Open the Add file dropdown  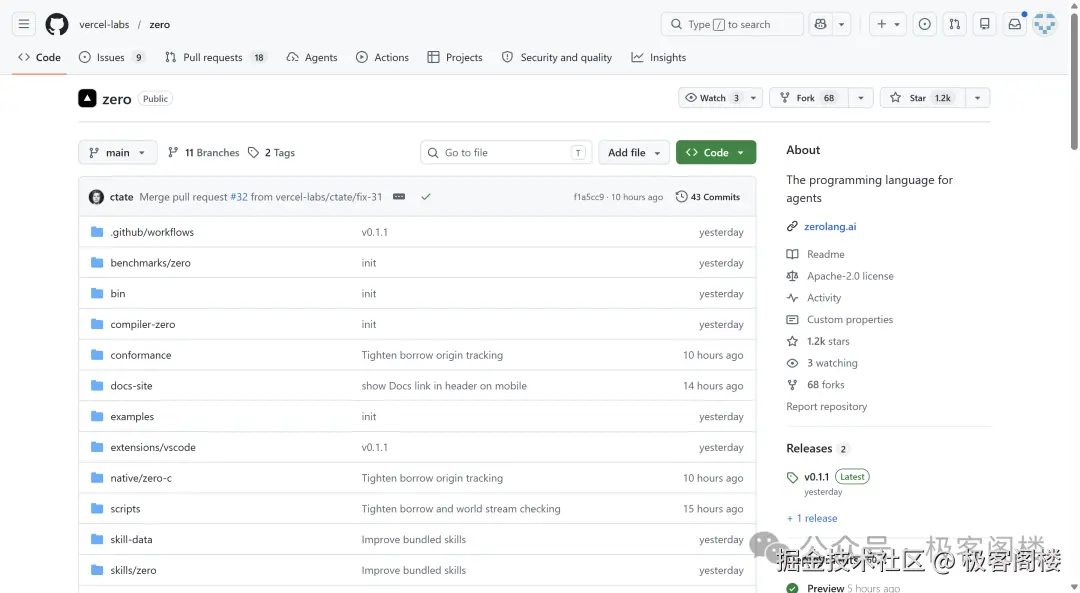point(634,152)
